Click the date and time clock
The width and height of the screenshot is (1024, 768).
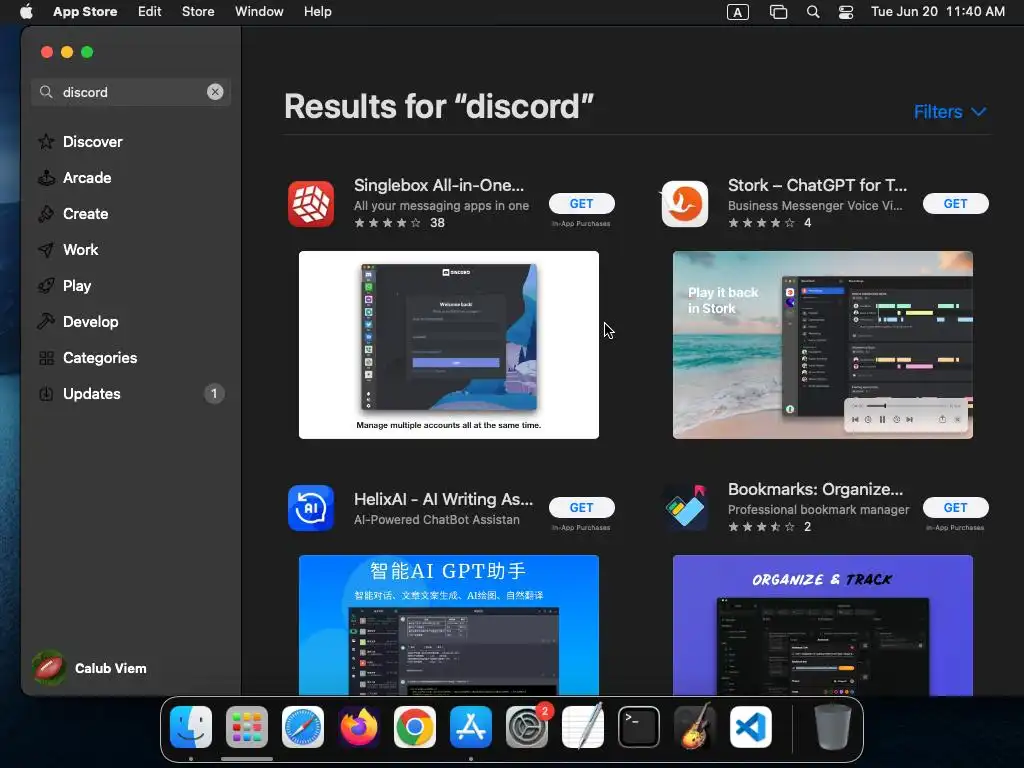[938, 12]
